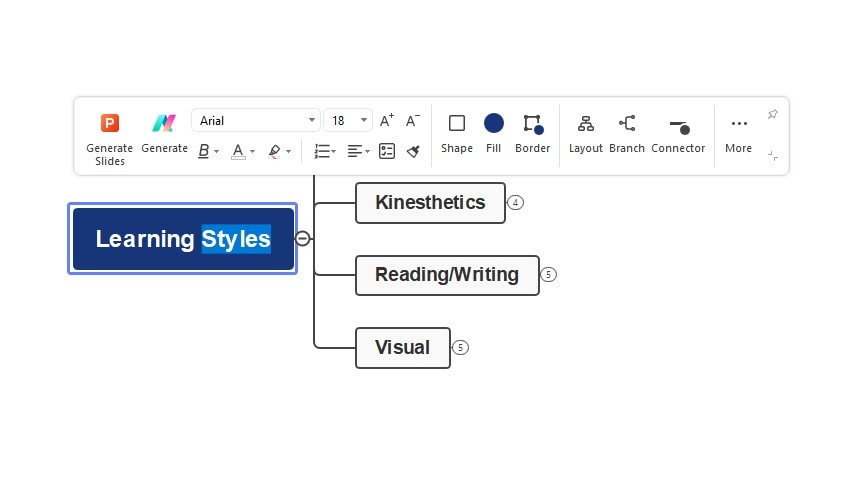The width and height of the screenshot is (867, 484).
Task: Open the Connector style options
Action: (x=678, y=133)
